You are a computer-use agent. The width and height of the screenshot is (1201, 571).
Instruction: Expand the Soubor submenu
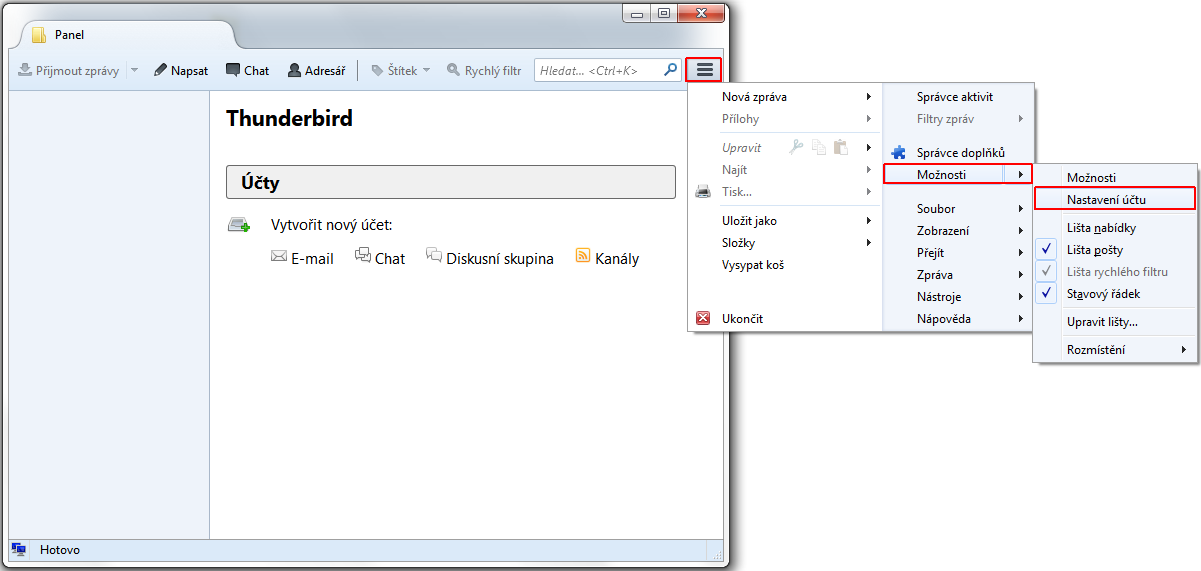[x=958, y=209]
